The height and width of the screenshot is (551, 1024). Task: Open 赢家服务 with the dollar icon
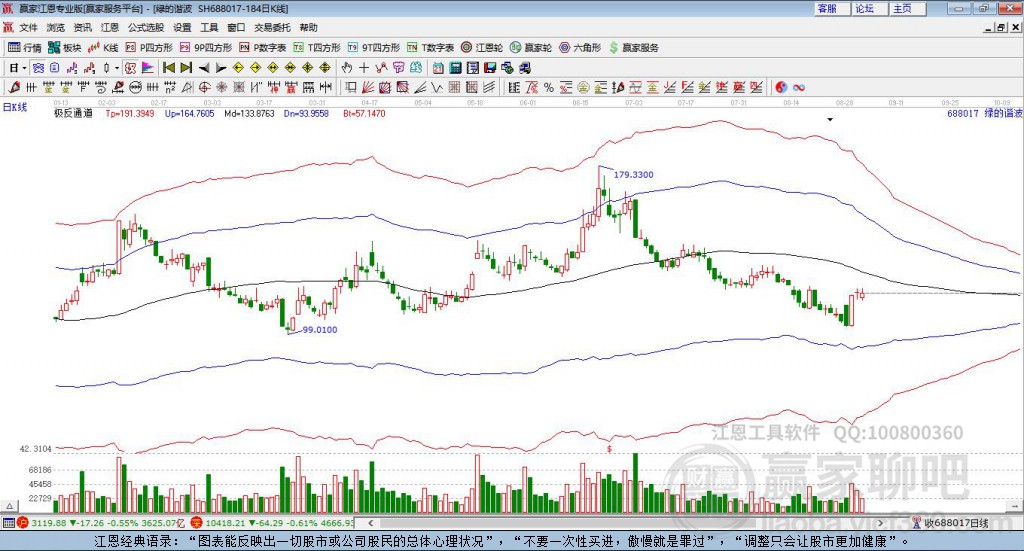click(x=634, y=48)
